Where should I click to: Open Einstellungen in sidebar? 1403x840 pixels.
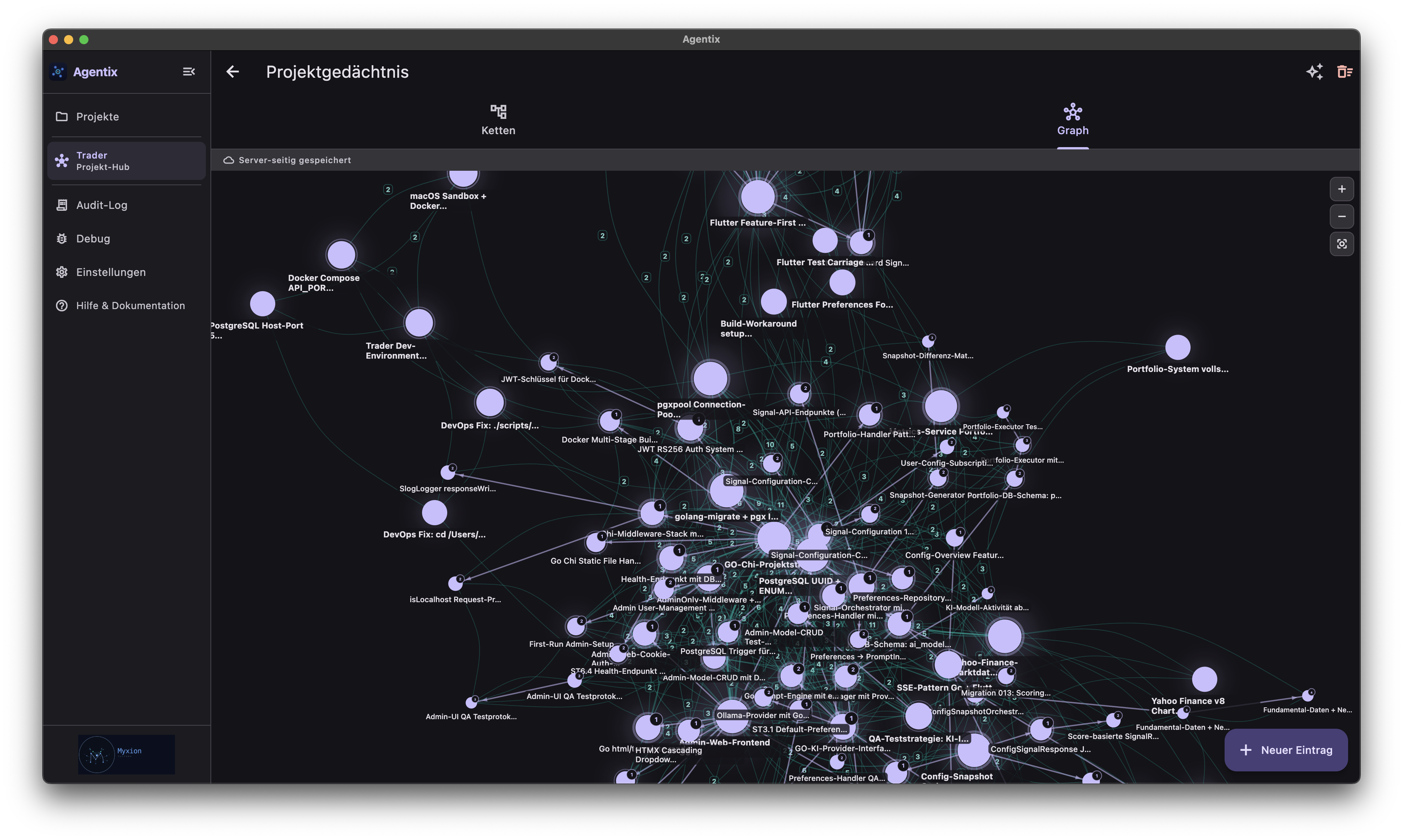coord(126,272)
